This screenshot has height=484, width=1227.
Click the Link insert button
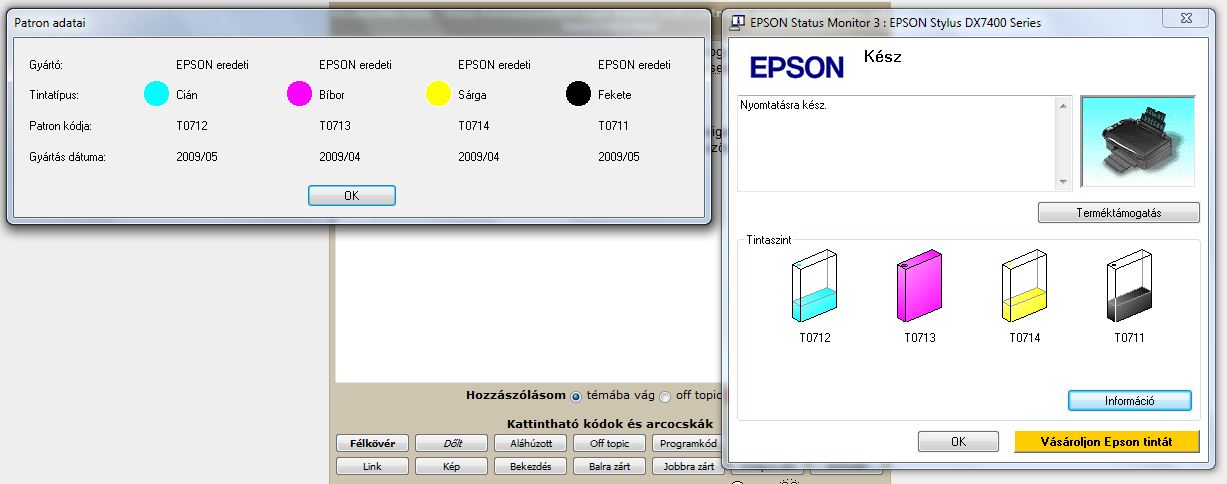click(x=372, y=466)
